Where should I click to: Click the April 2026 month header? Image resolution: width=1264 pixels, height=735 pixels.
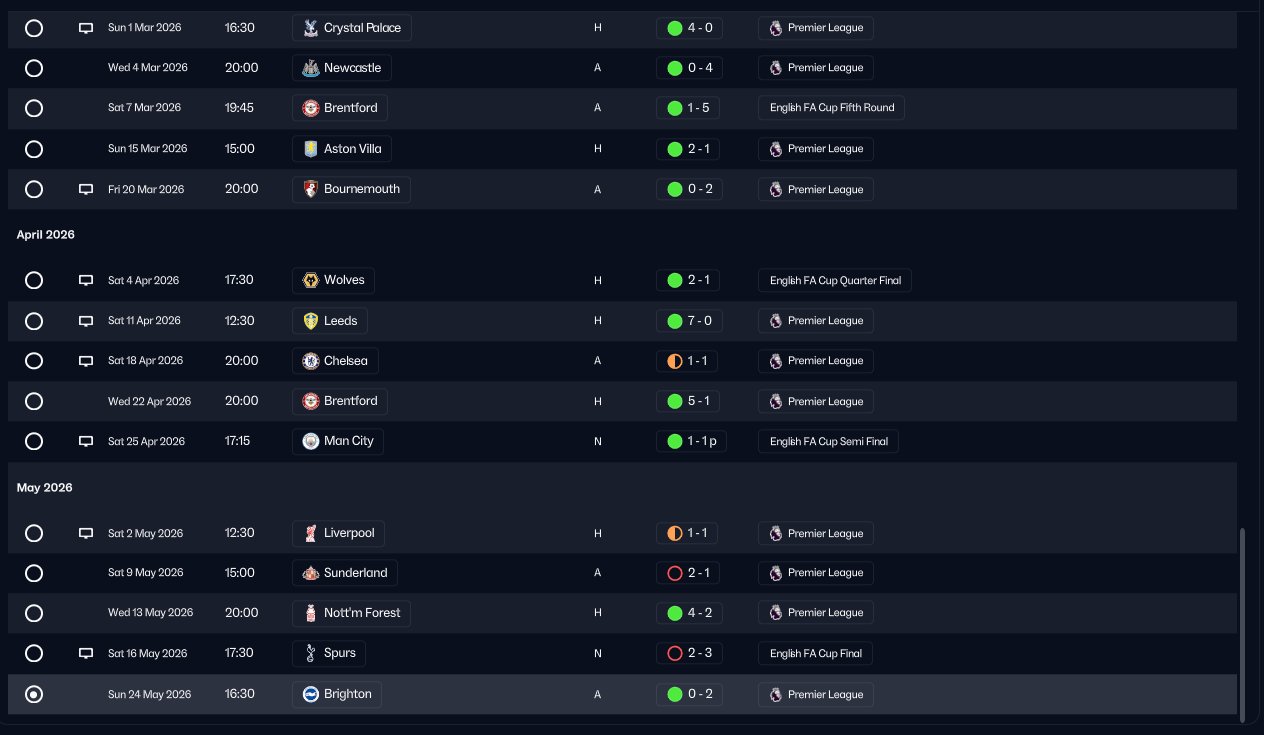pos(45,235)
